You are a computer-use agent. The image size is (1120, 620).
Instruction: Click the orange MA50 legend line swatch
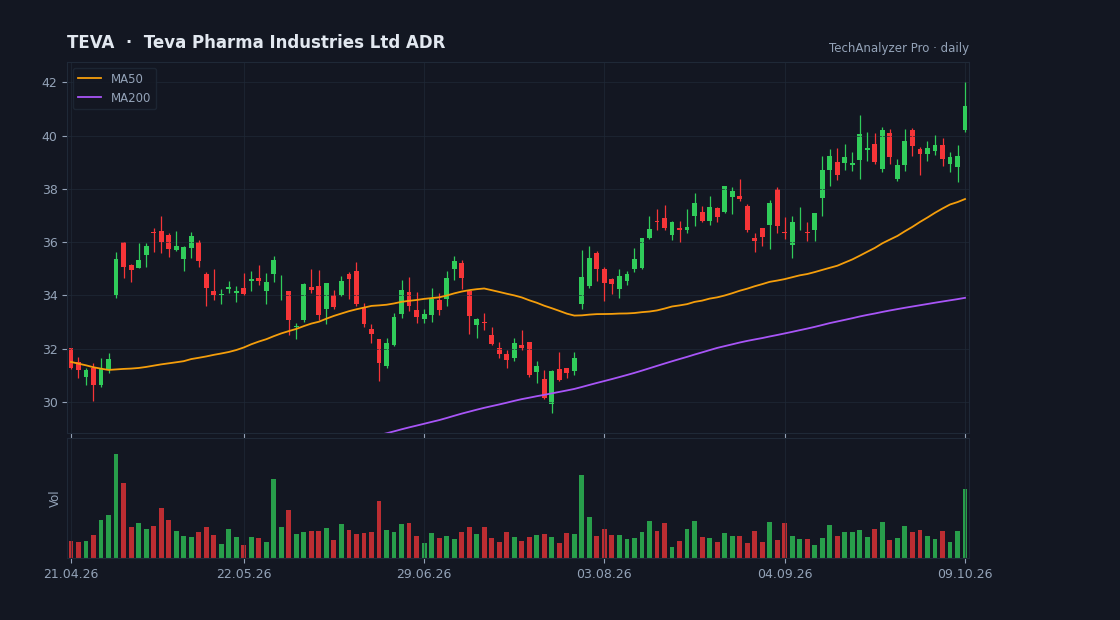[89, 79]
